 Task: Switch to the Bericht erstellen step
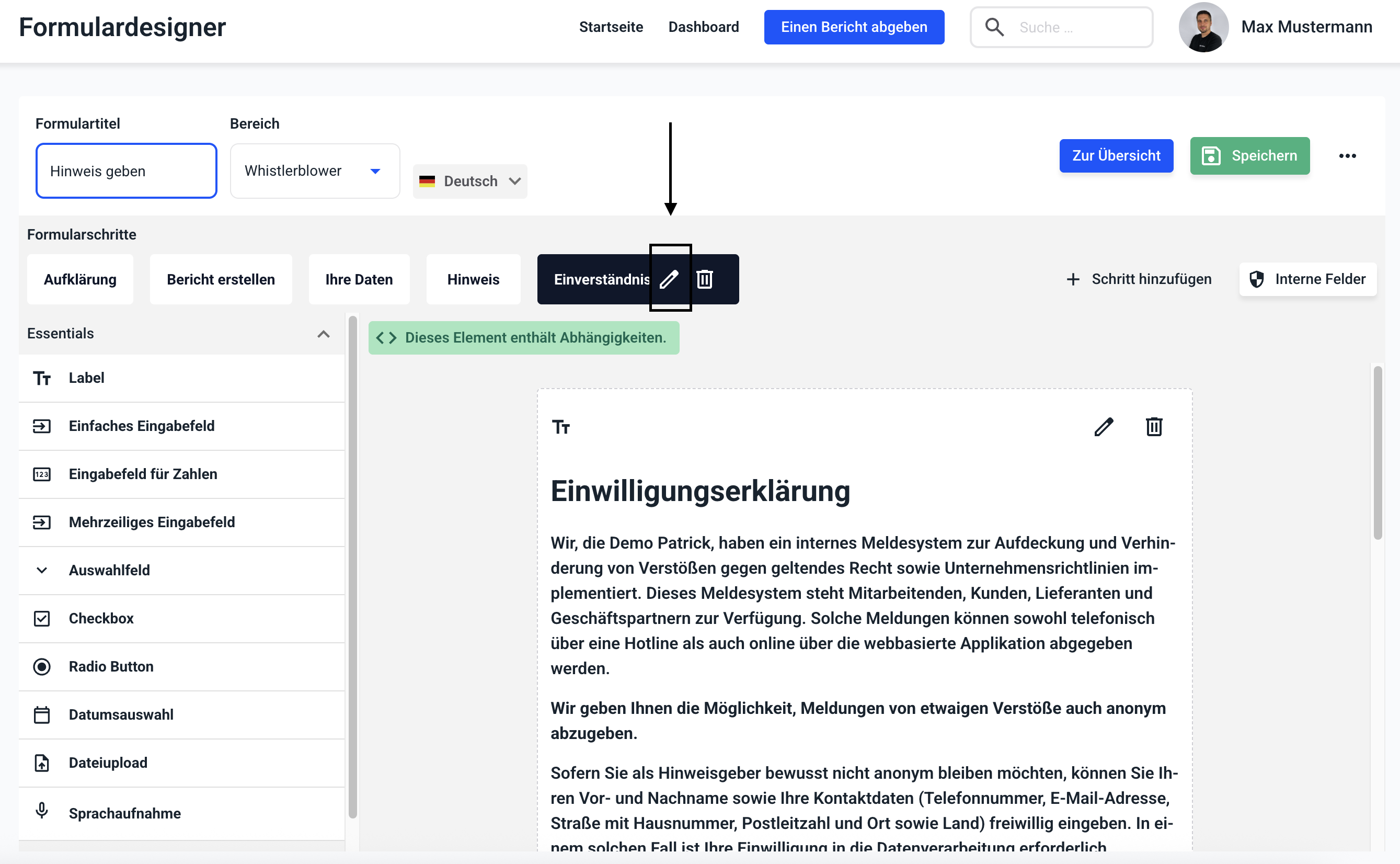click(x=221, y=279)
